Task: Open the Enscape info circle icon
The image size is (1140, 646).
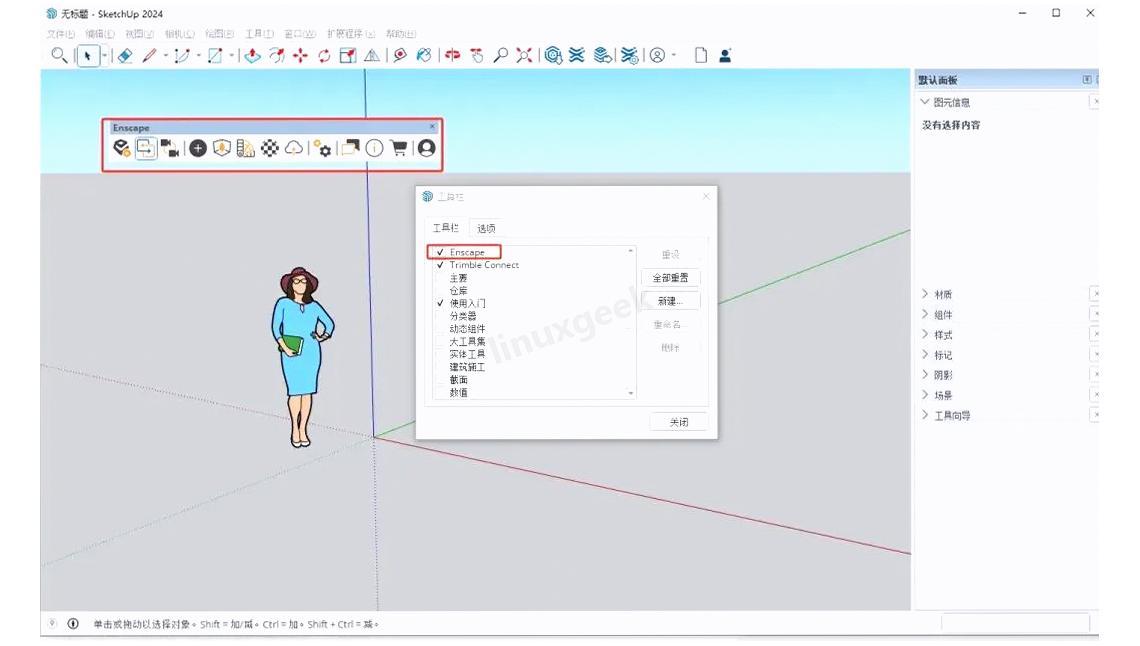Action: tap(374, 148)
